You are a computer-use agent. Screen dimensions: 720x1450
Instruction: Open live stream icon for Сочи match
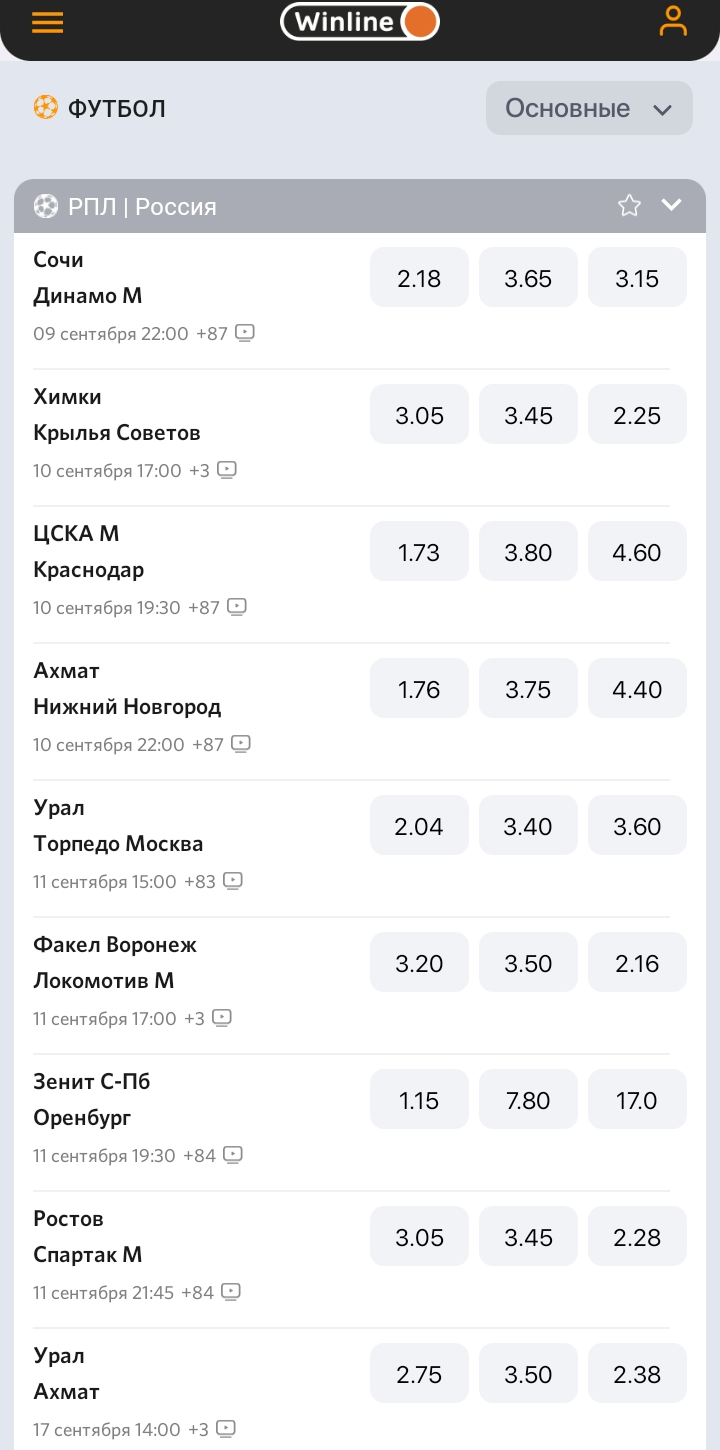point(245,333)
